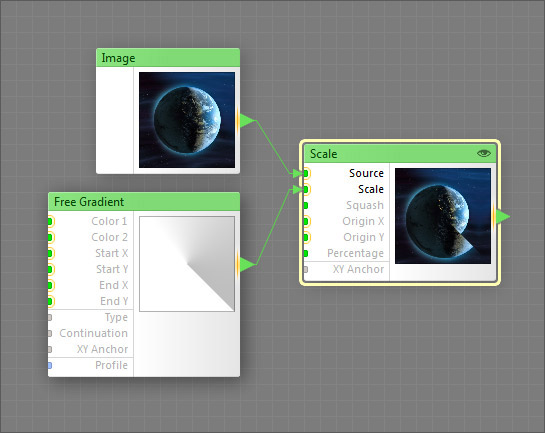The width and height of the screenshot is (545, 433).
Task: Click the Color 2 input connector
Action: (x=50, y=237)
